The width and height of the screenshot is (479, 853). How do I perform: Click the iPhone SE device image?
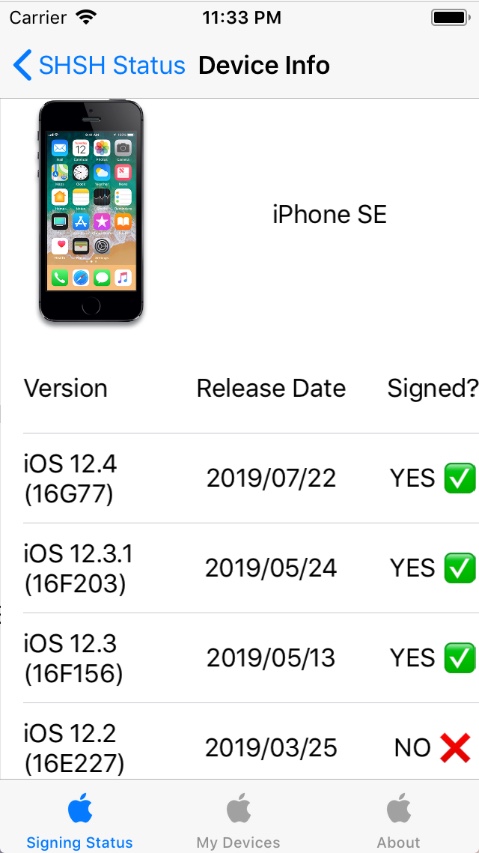[91, 211]
